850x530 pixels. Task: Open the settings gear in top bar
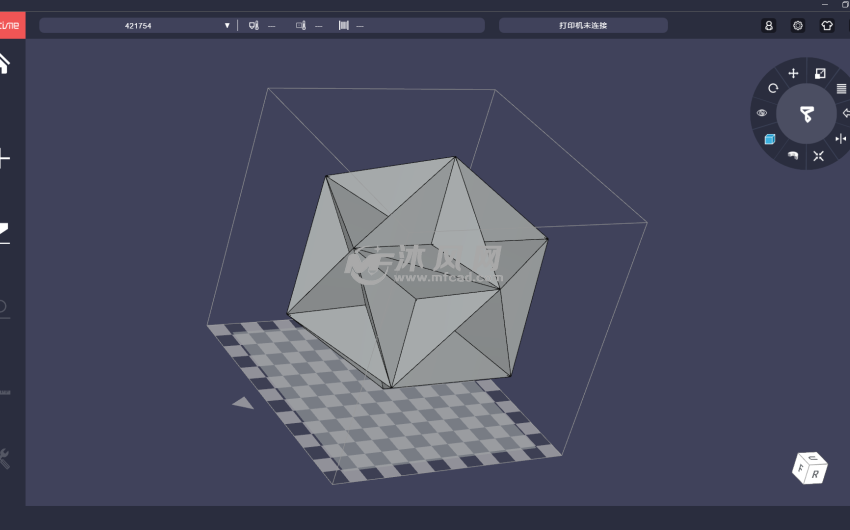(x=798, y=25)
